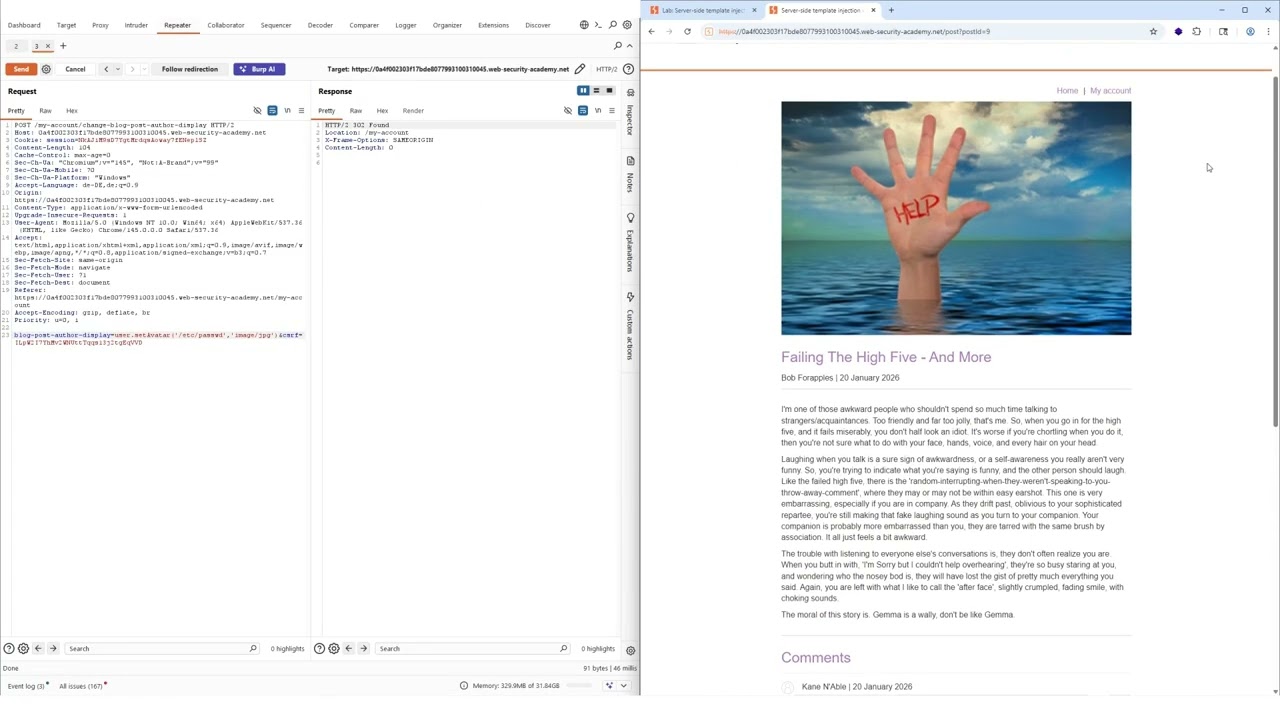Switch Request view to Raw
Screen dimensions: 1280x720
click(x=45, y=111)
